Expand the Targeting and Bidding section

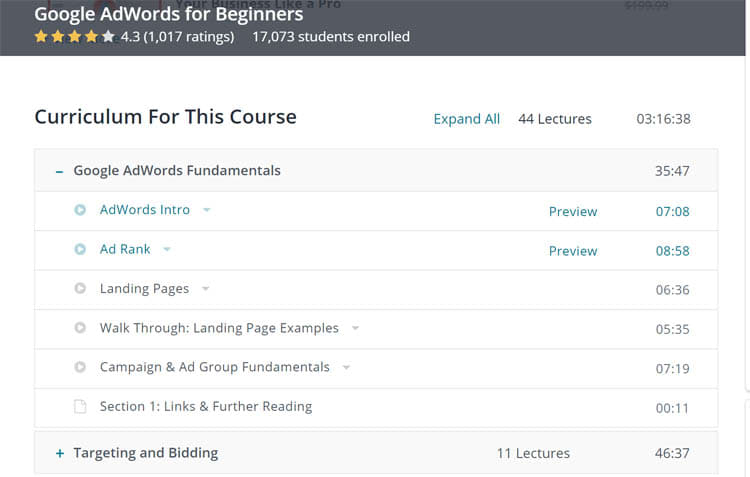(60, 453)
